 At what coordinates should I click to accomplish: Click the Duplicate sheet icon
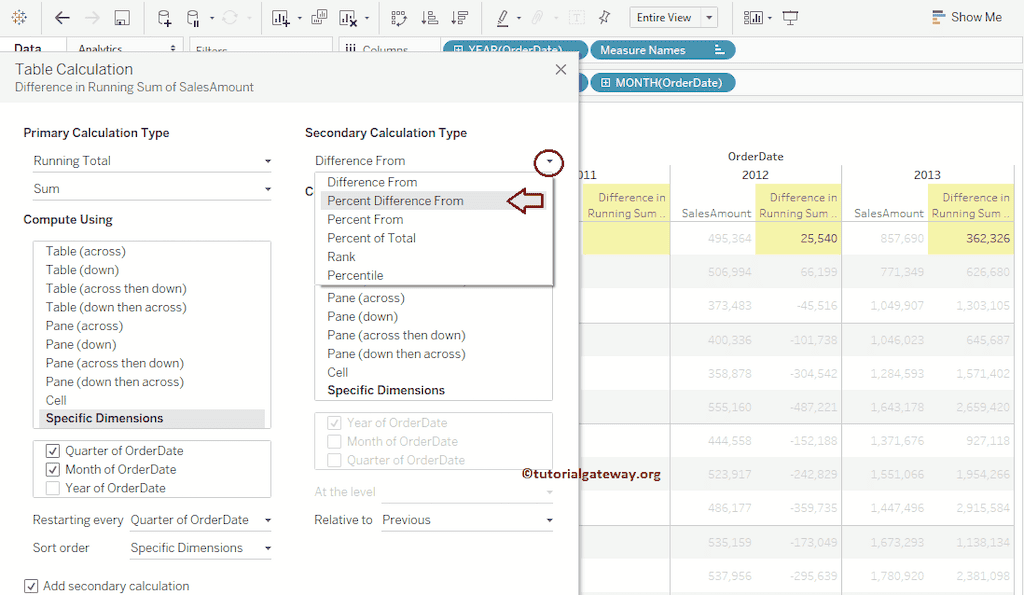319,18
